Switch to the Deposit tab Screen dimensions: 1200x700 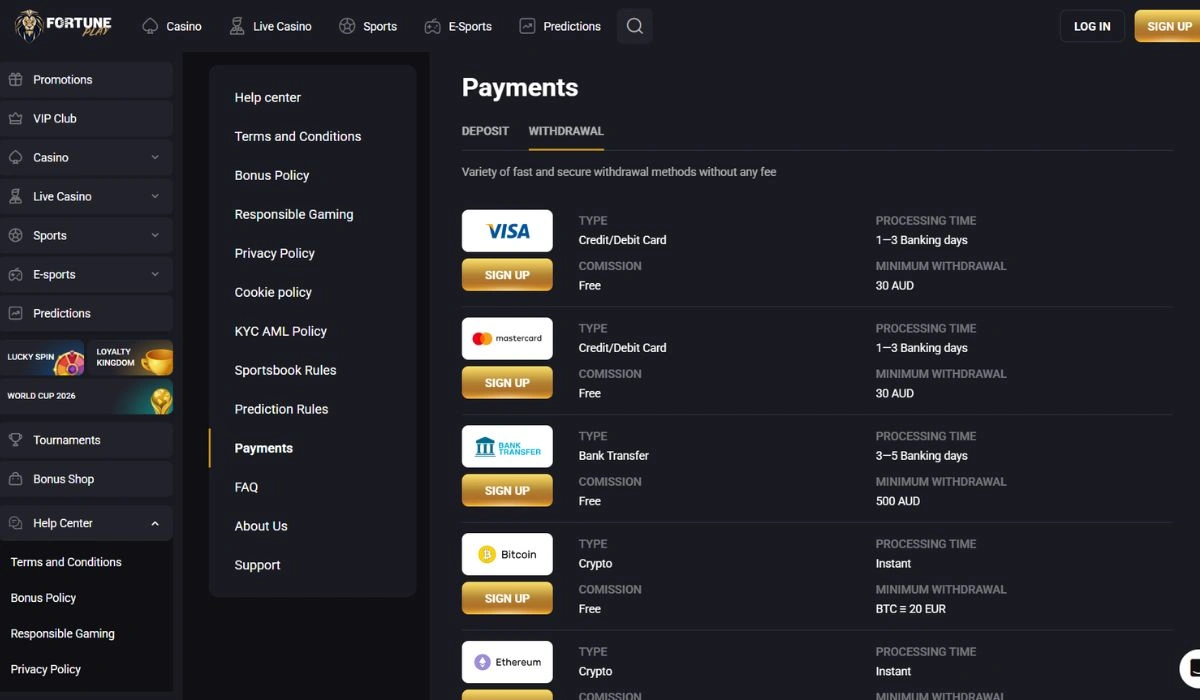coord(485,131)
